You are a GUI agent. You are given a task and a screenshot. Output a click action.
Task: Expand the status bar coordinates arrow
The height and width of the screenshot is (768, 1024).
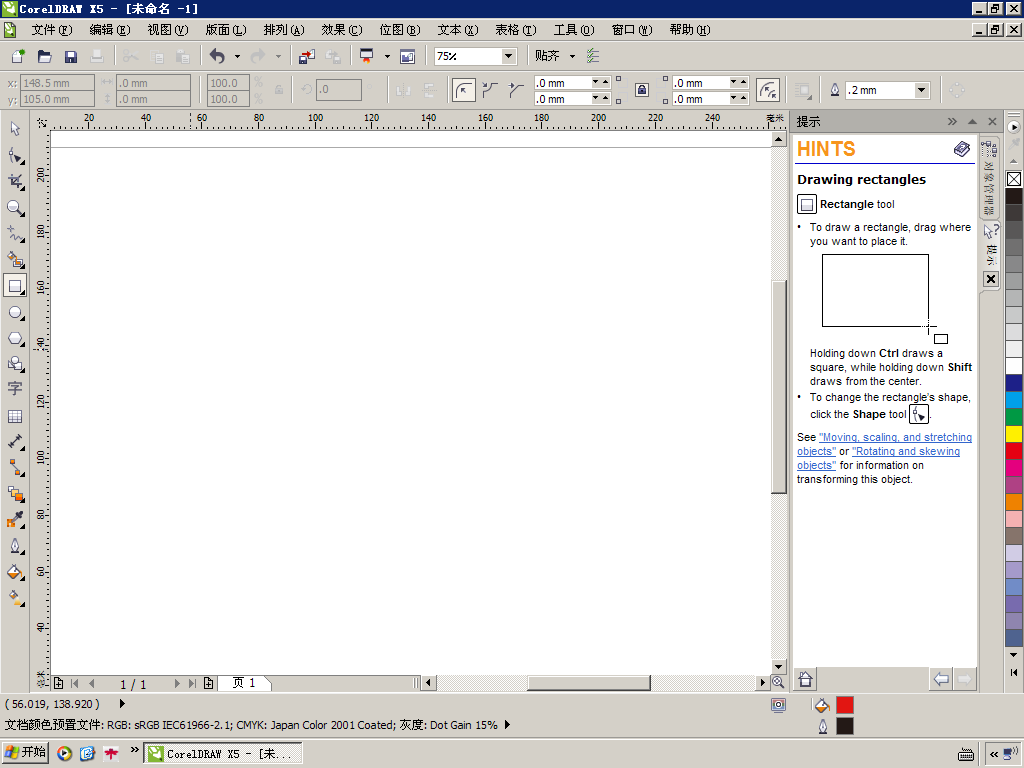coord(122,704)
